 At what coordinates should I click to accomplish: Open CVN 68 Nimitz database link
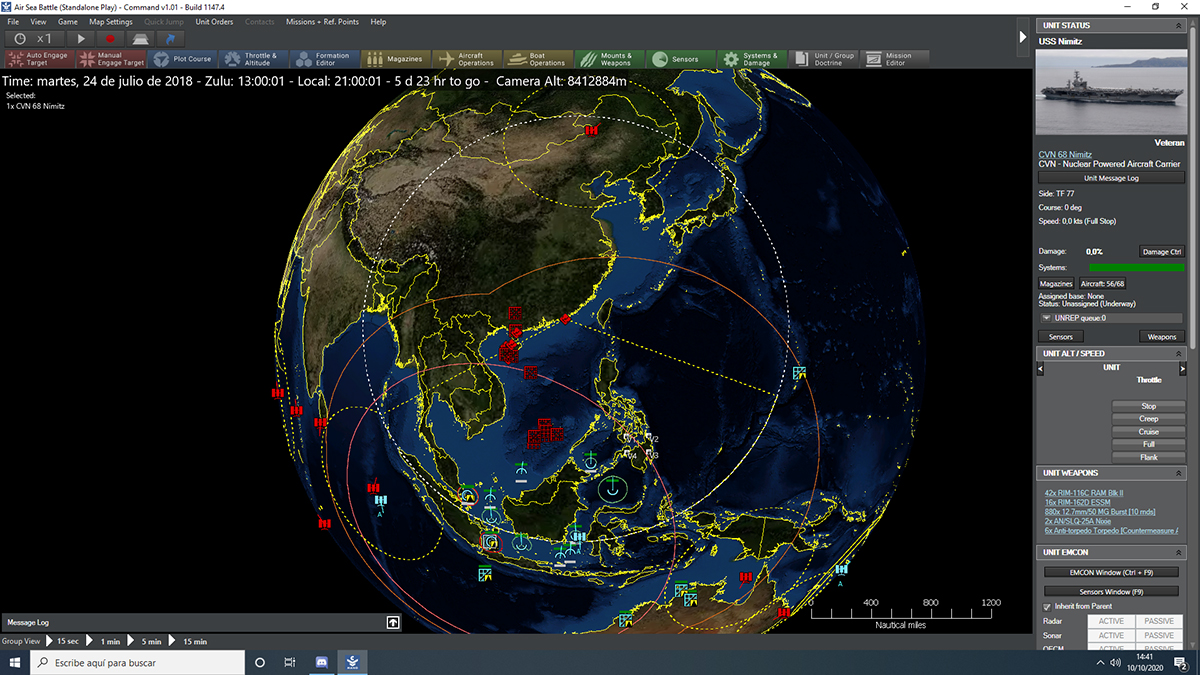(1065, 154)
